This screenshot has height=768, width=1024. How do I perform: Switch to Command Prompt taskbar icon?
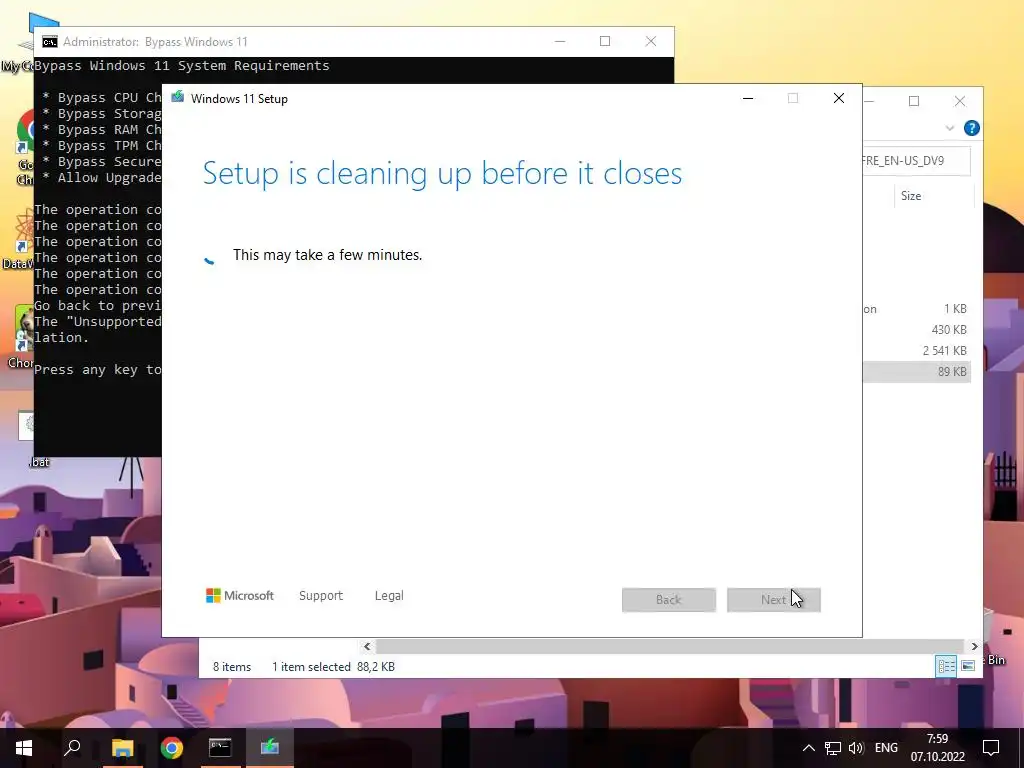pyautogui.click(x=220, y=748)
